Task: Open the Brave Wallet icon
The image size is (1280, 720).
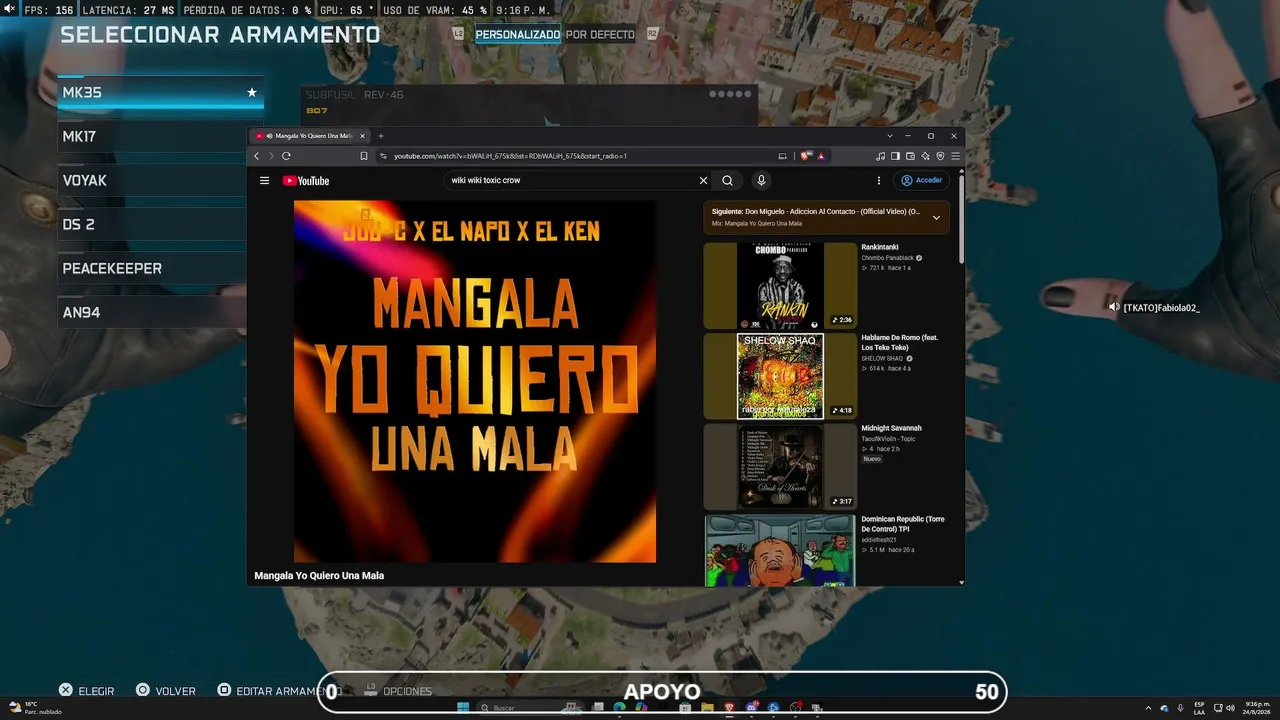Action: [x=910, y=156]
